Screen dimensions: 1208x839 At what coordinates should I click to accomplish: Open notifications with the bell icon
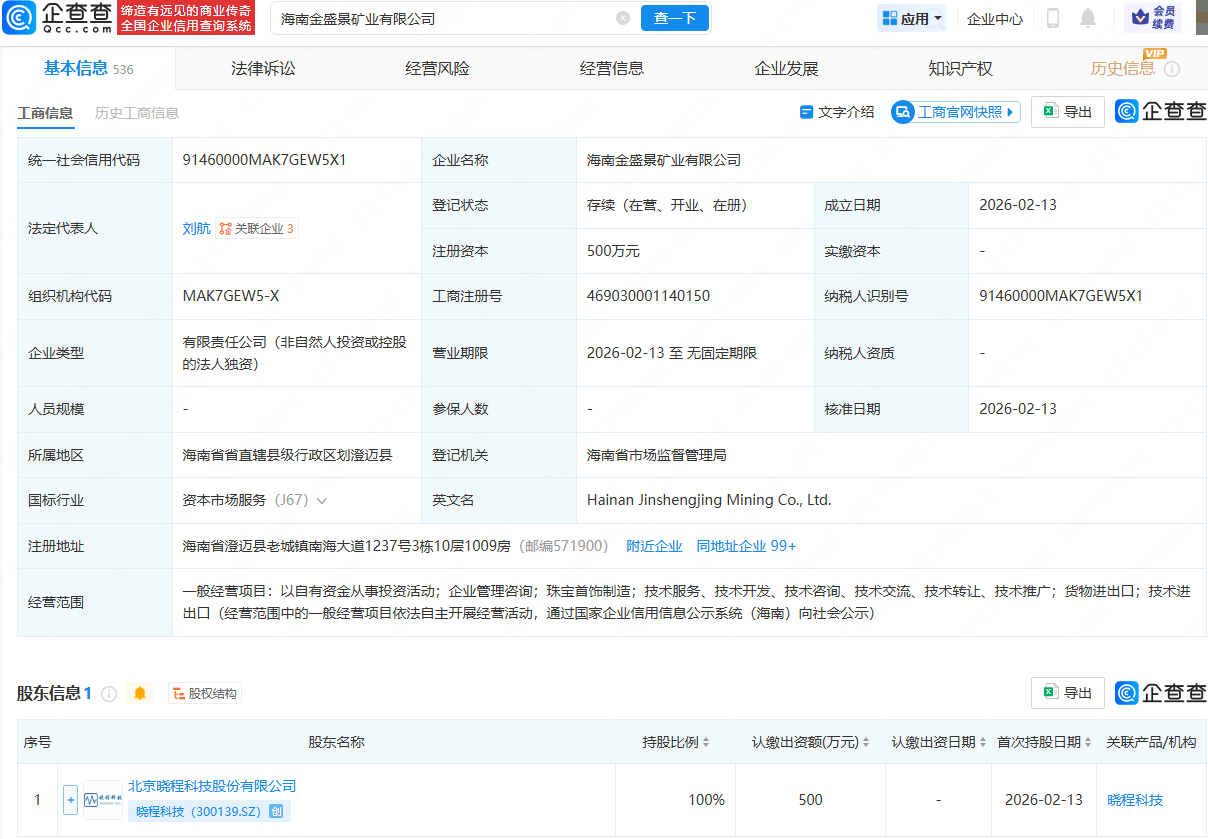pyautogui.click(x=1088, y=17)
